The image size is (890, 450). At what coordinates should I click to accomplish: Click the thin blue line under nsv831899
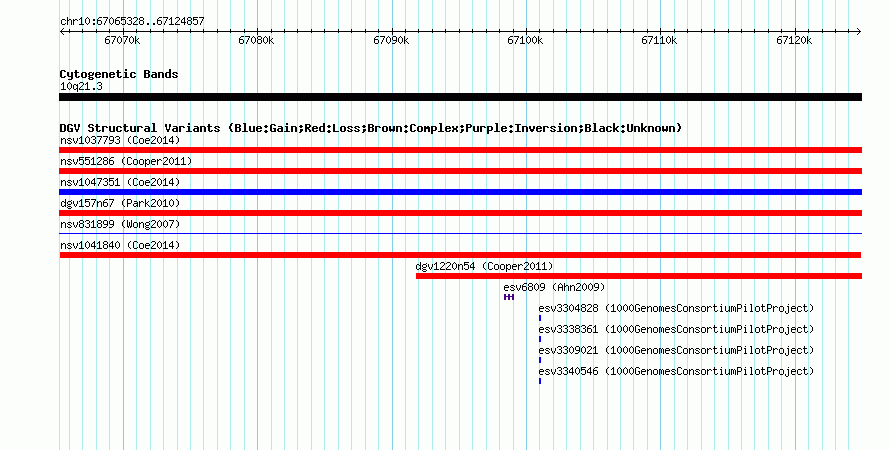pyautogui.click(x=460, y=234)
